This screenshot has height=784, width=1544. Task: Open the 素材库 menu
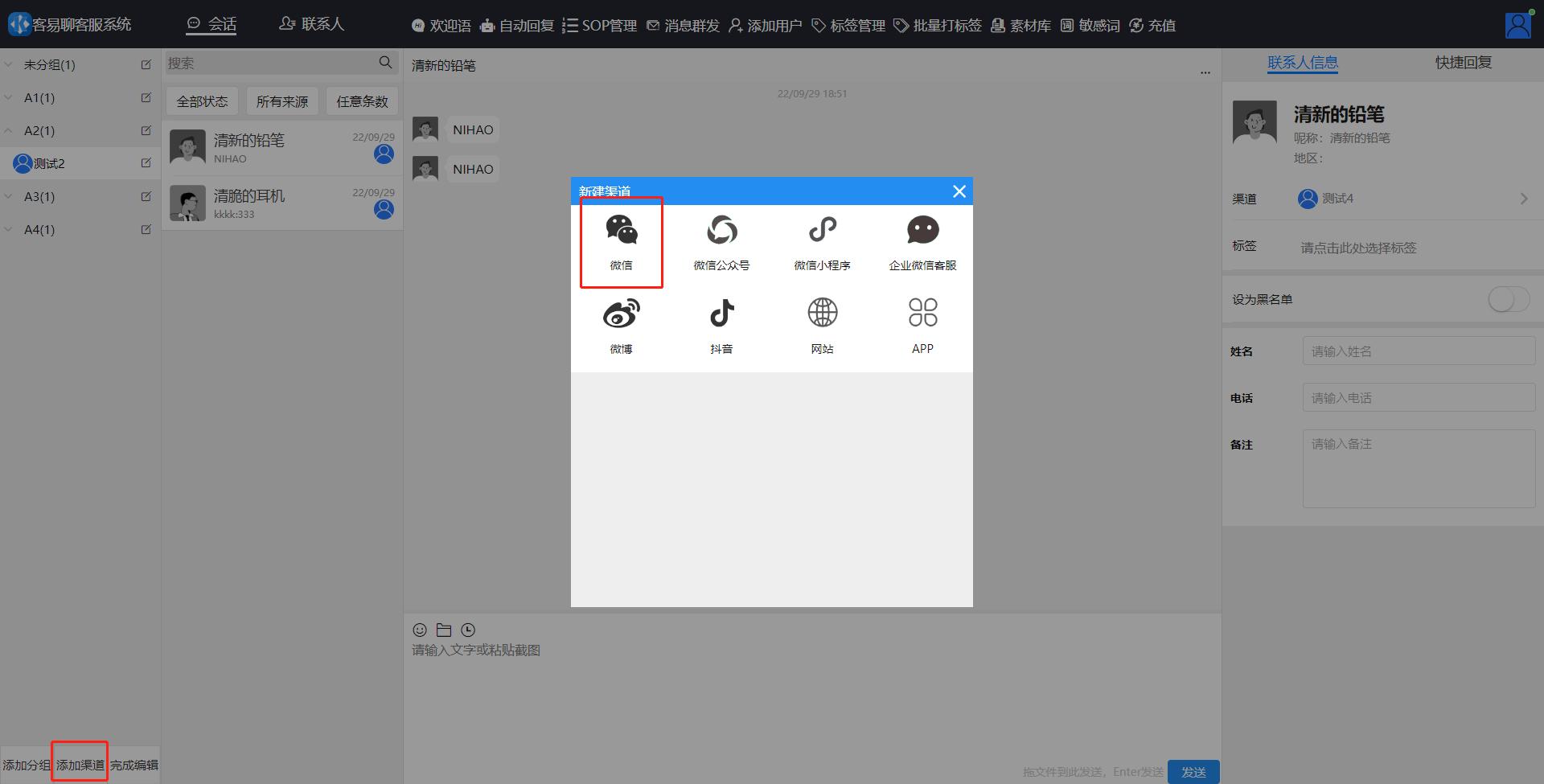click(1021, 26)
